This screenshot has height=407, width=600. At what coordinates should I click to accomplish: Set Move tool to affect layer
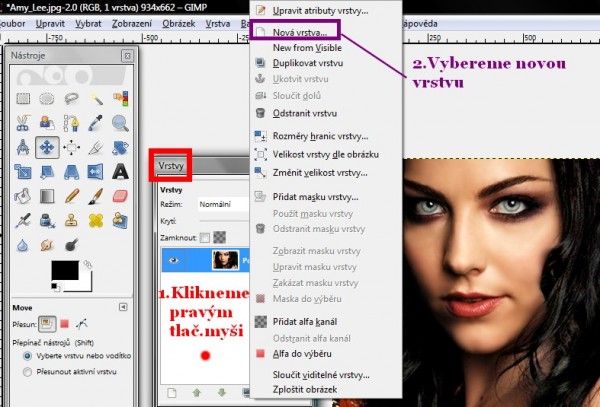coord(47,324)
